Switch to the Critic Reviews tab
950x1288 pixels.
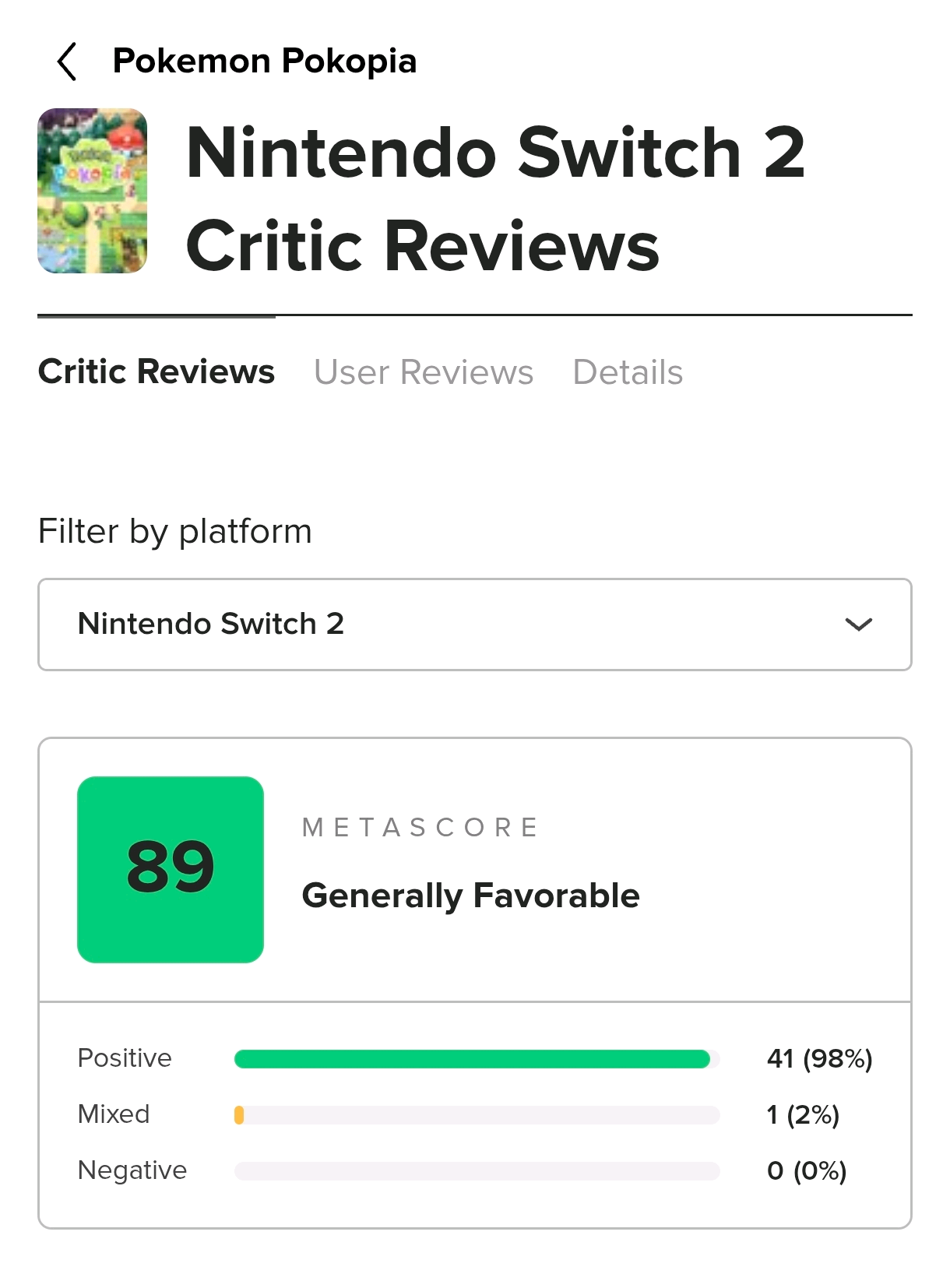click(157, 371)
